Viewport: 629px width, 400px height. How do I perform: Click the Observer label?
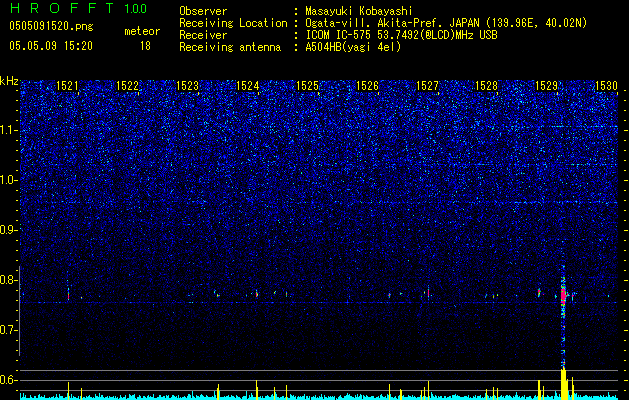tap(203, 11)
